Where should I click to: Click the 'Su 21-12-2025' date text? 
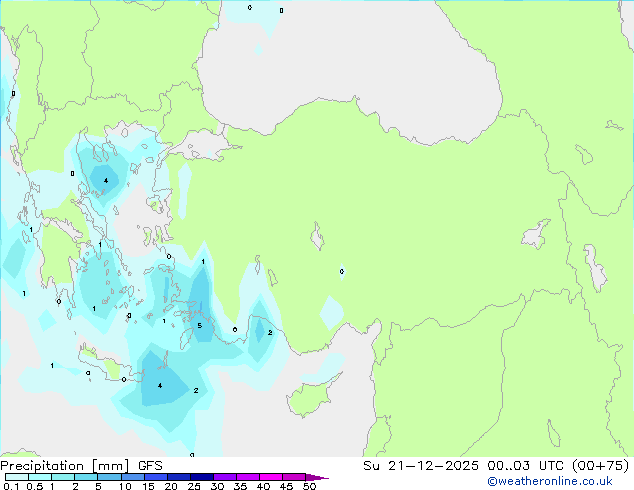pyautogui.click(x=421, y=466)
